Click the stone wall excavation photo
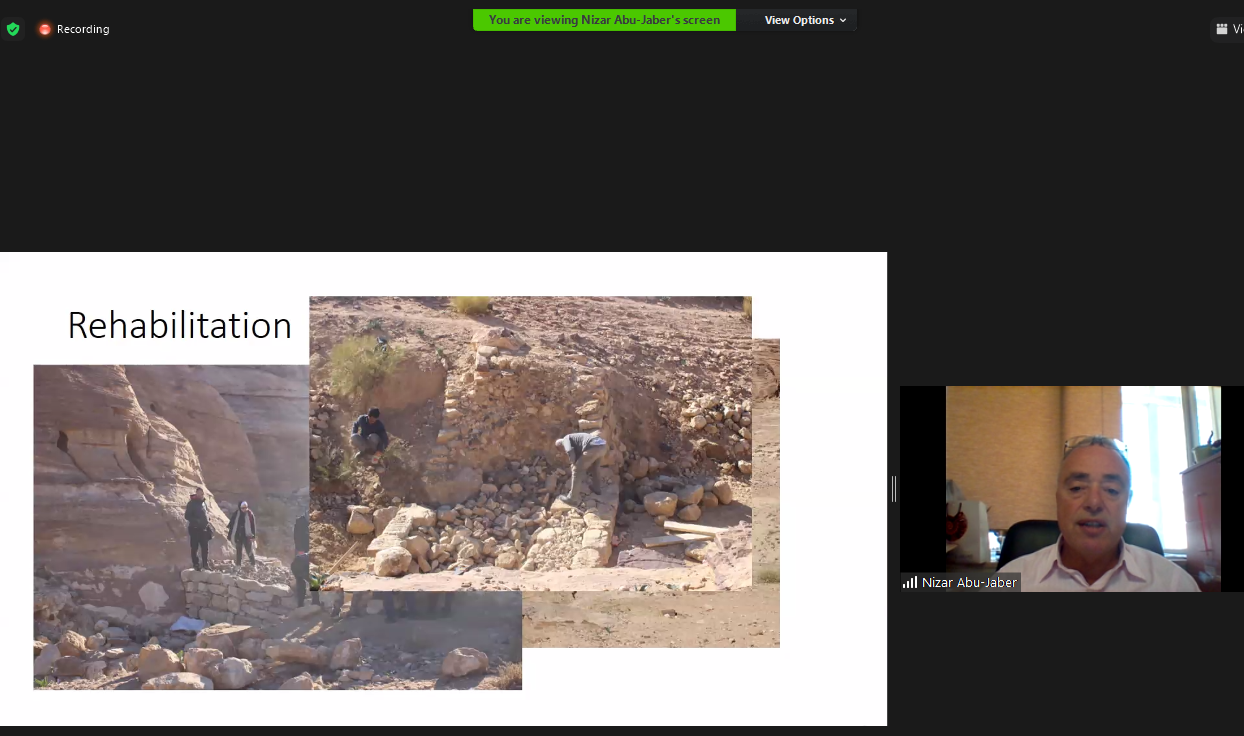Viewport: 1244px width, 736px height. pos(530,443)
